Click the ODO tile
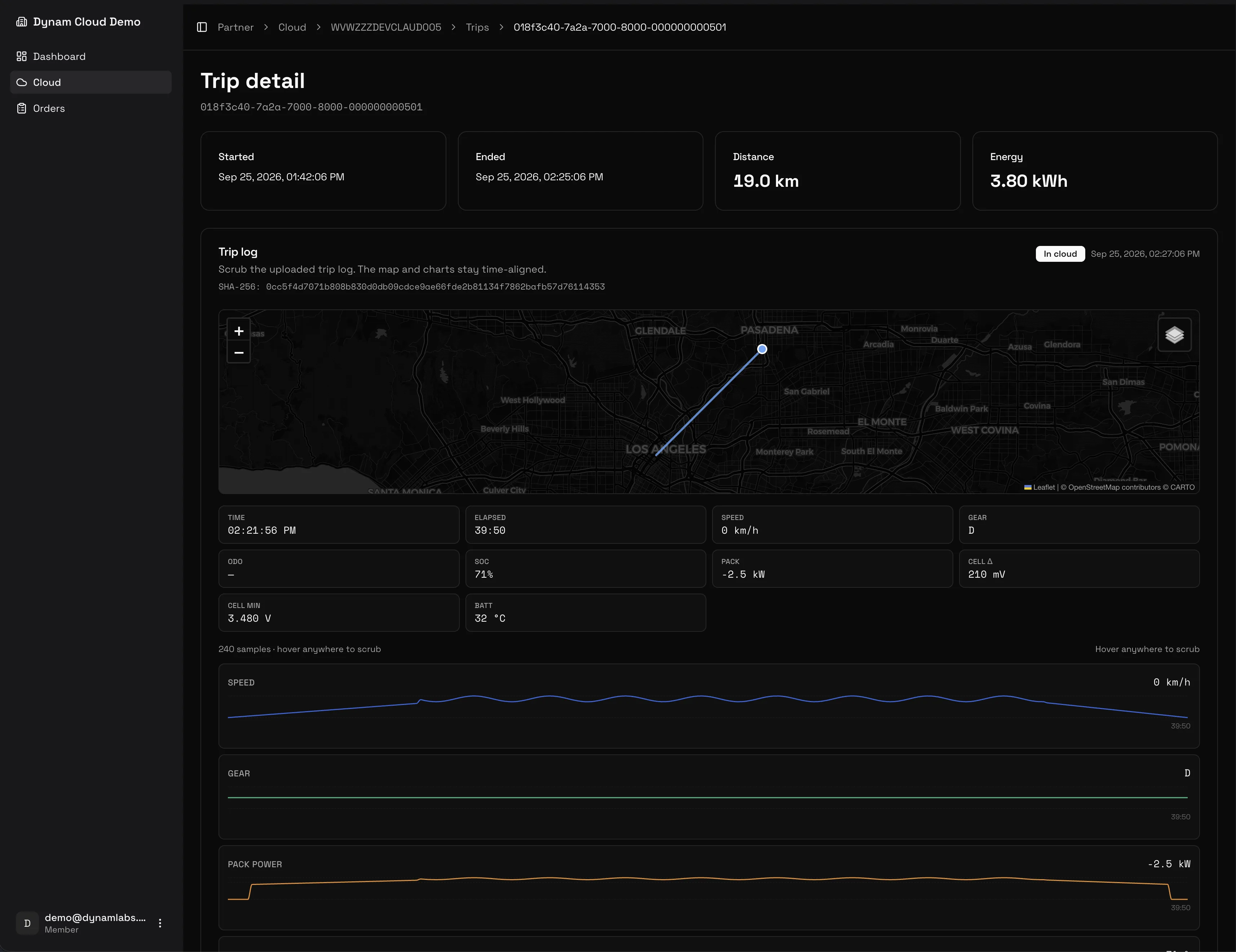This screenshot has width=1236, height=952. [339, 569]
